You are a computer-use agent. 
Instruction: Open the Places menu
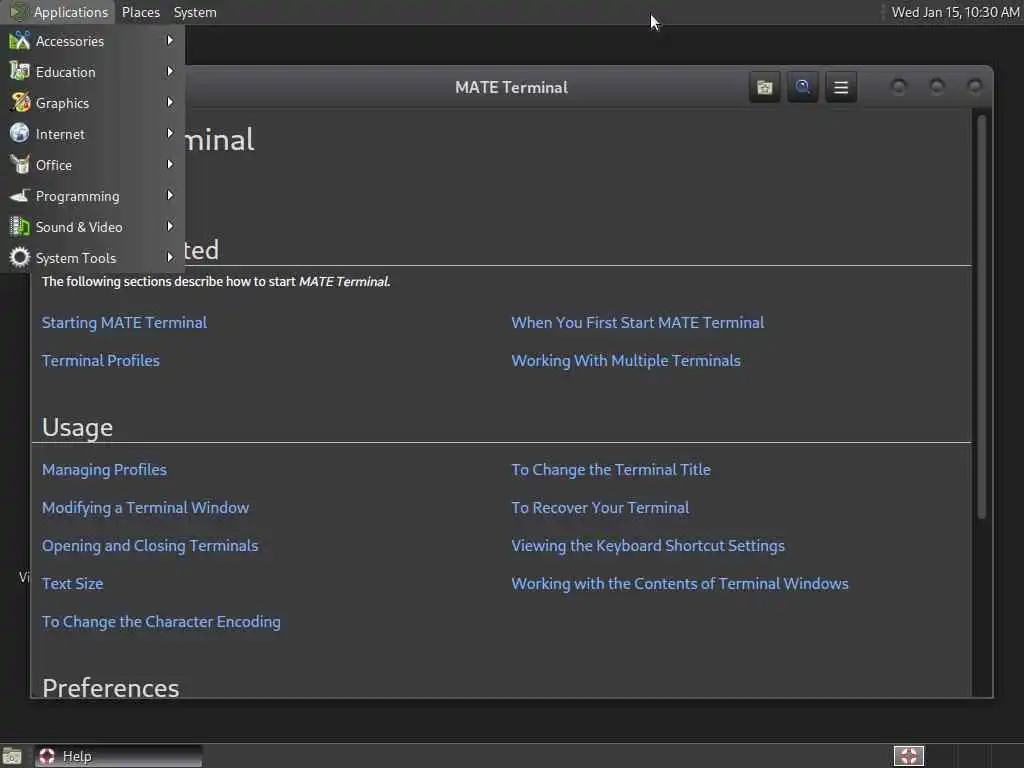coord(140,12)
